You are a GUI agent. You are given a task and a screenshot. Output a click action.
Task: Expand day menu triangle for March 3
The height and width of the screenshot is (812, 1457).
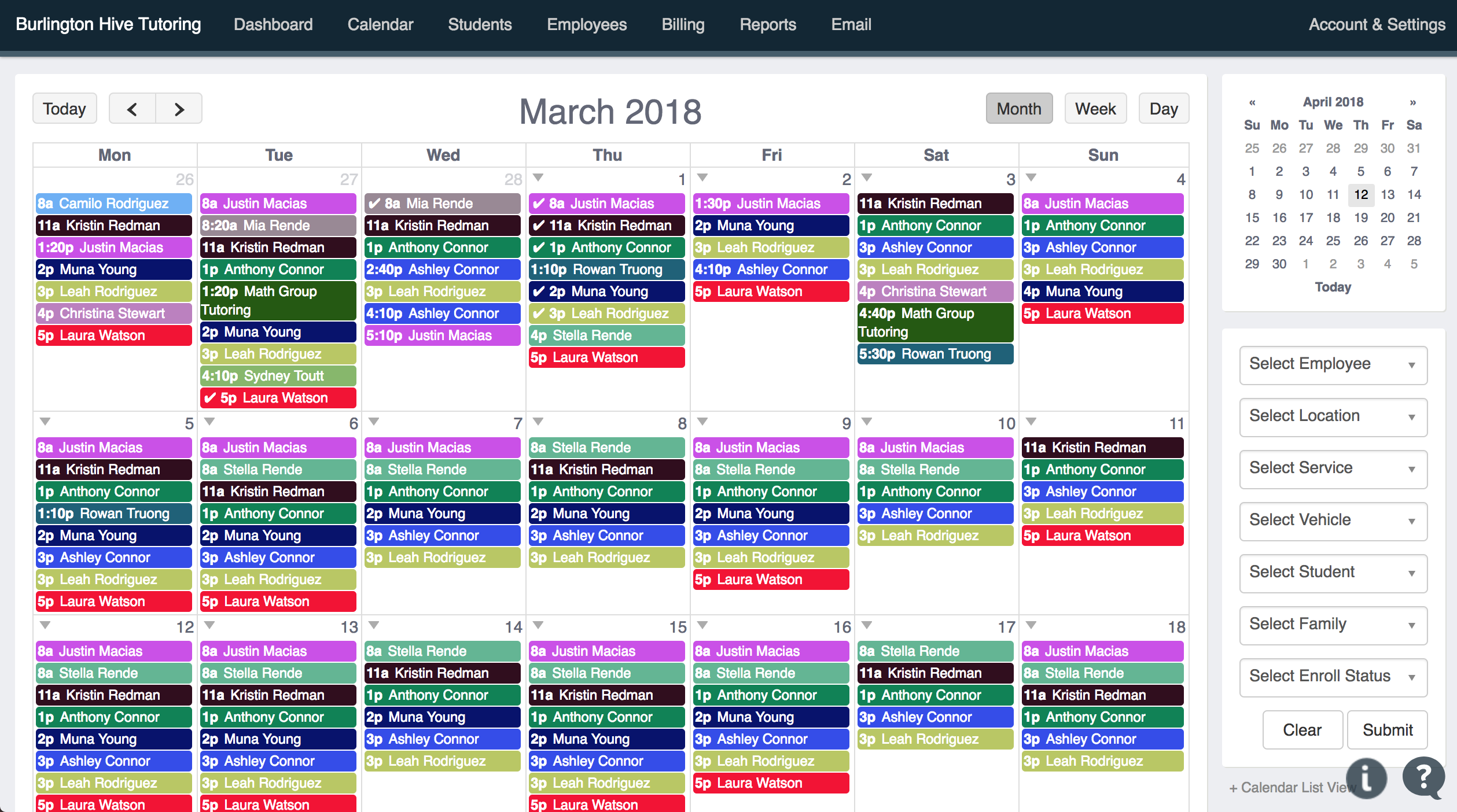pos(867,178)
